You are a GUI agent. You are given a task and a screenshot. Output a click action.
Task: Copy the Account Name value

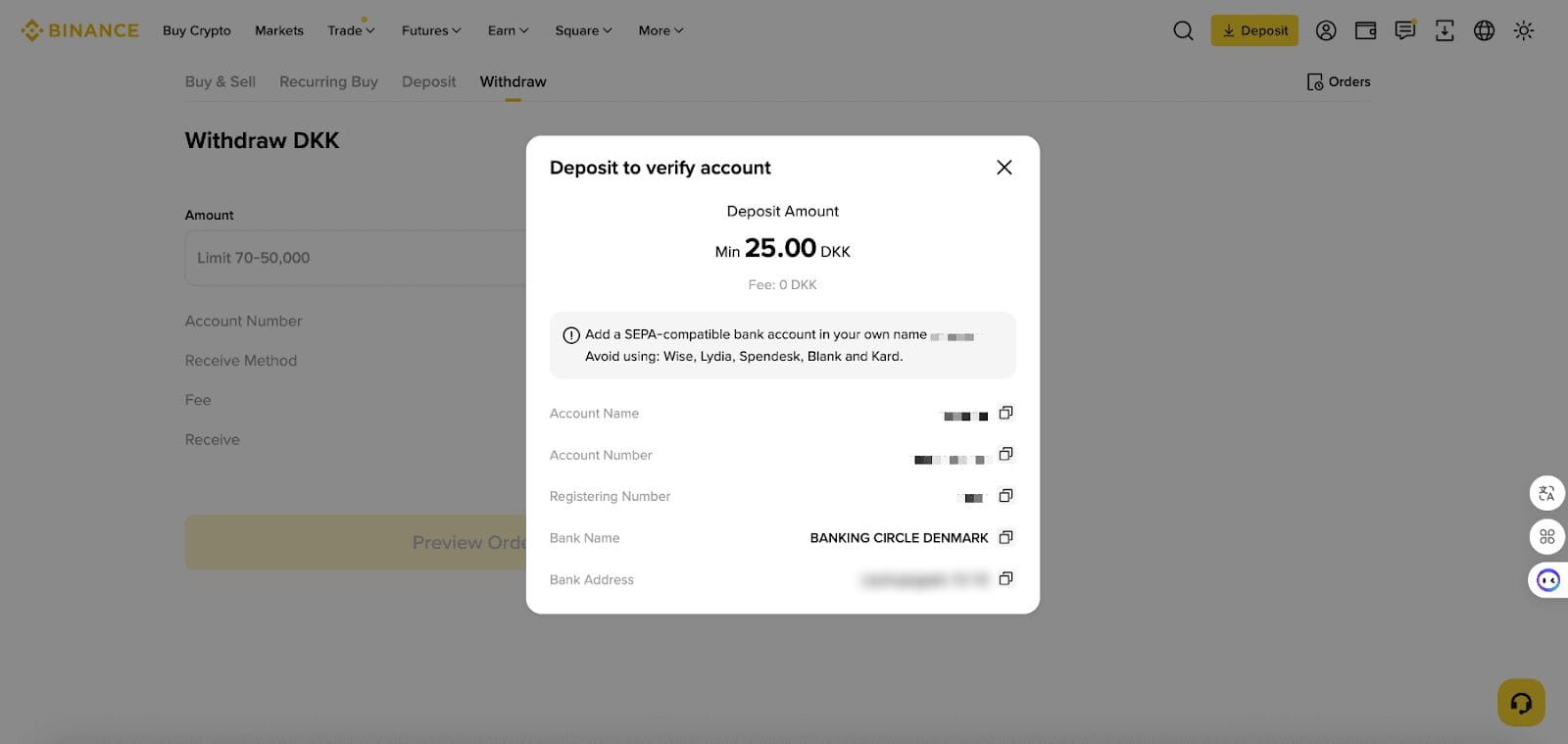point(1005,413)
